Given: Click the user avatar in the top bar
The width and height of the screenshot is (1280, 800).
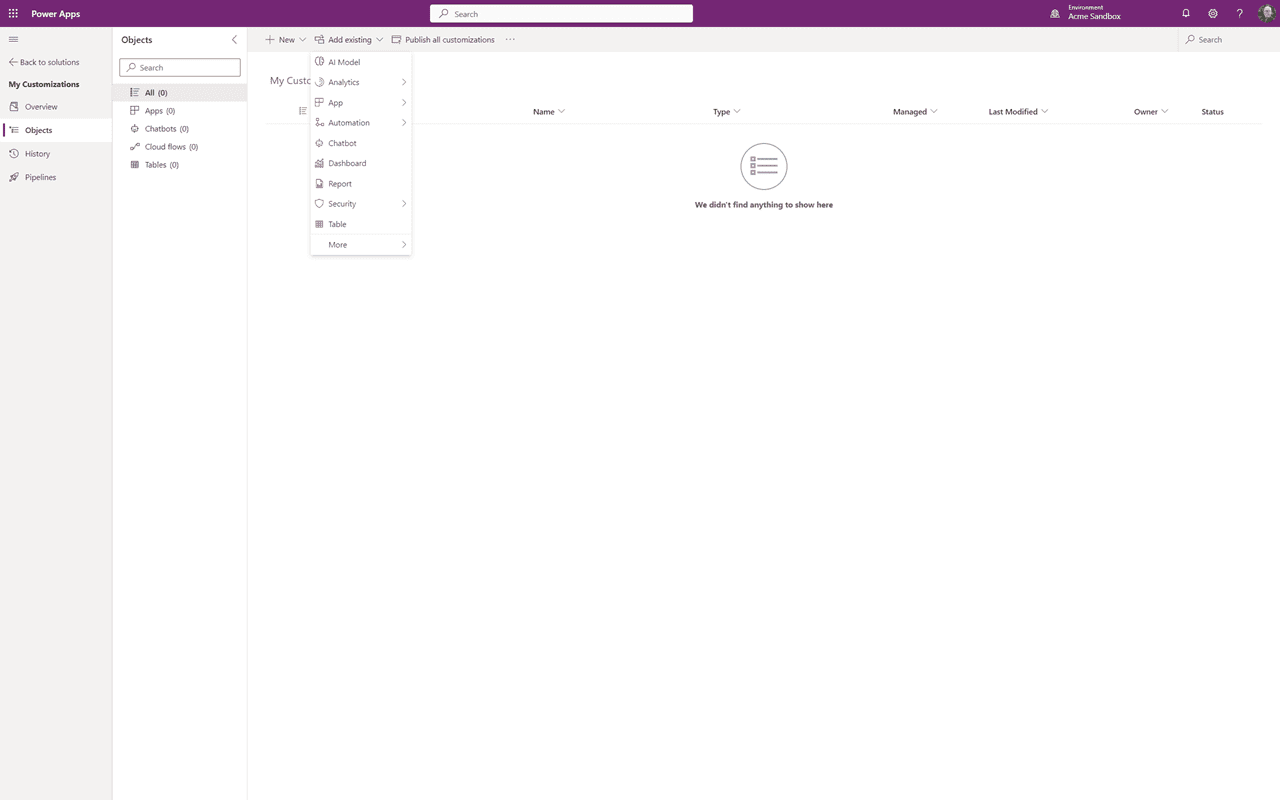Looking at the screenshot, I should tap(1266, 13).
